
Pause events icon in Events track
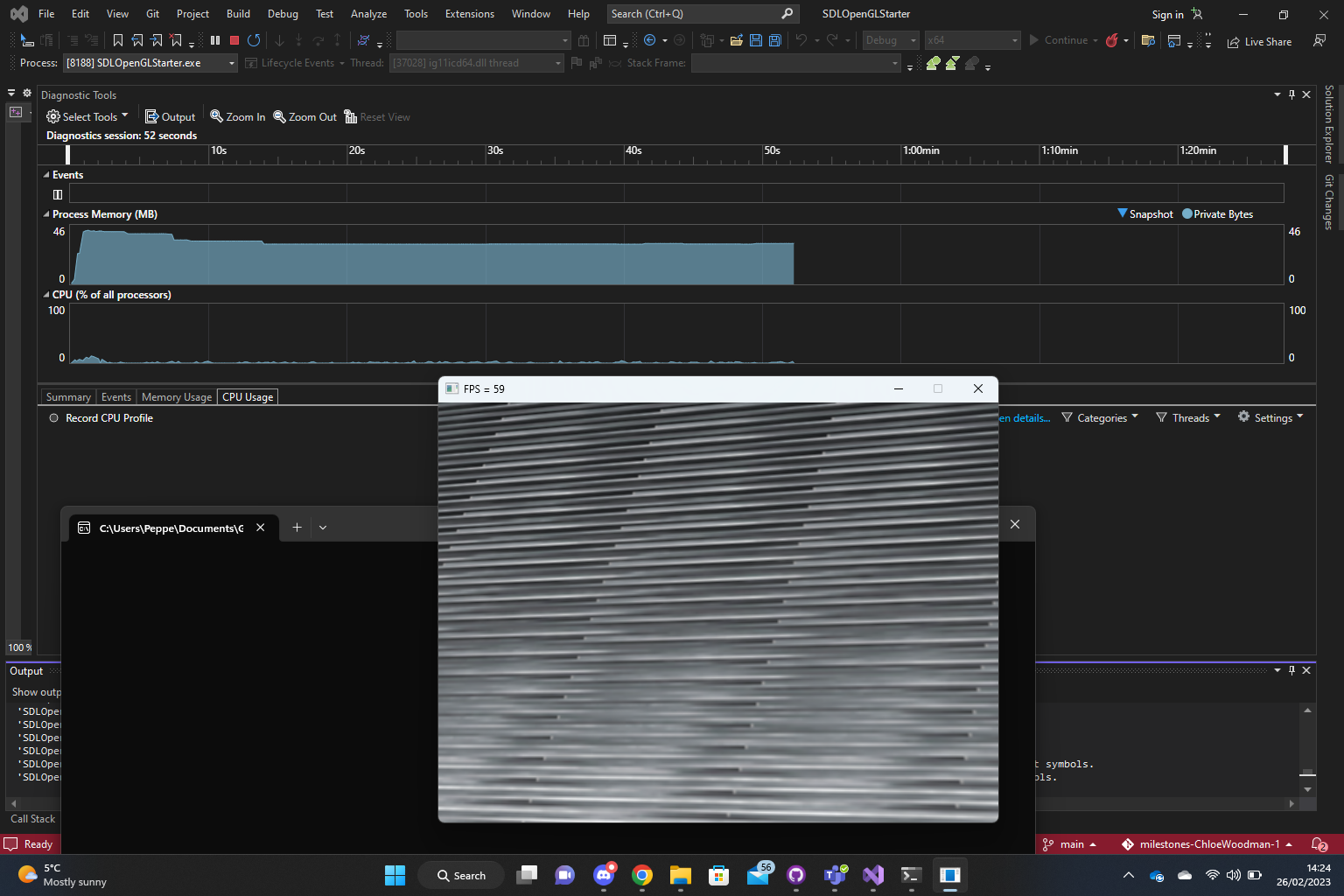pyautogui.click(x=58, y=194)
